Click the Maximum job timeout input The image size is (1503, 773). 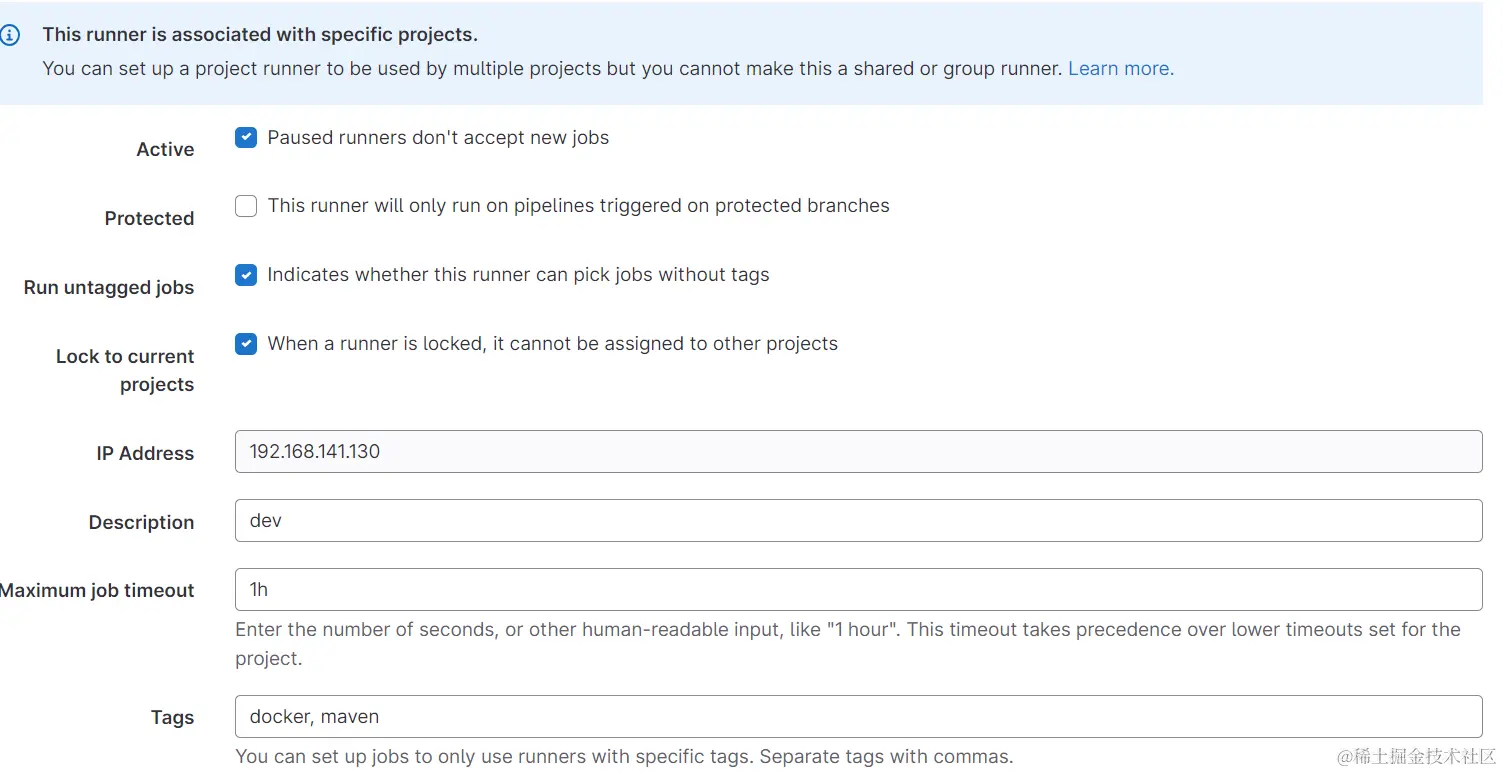858,590
